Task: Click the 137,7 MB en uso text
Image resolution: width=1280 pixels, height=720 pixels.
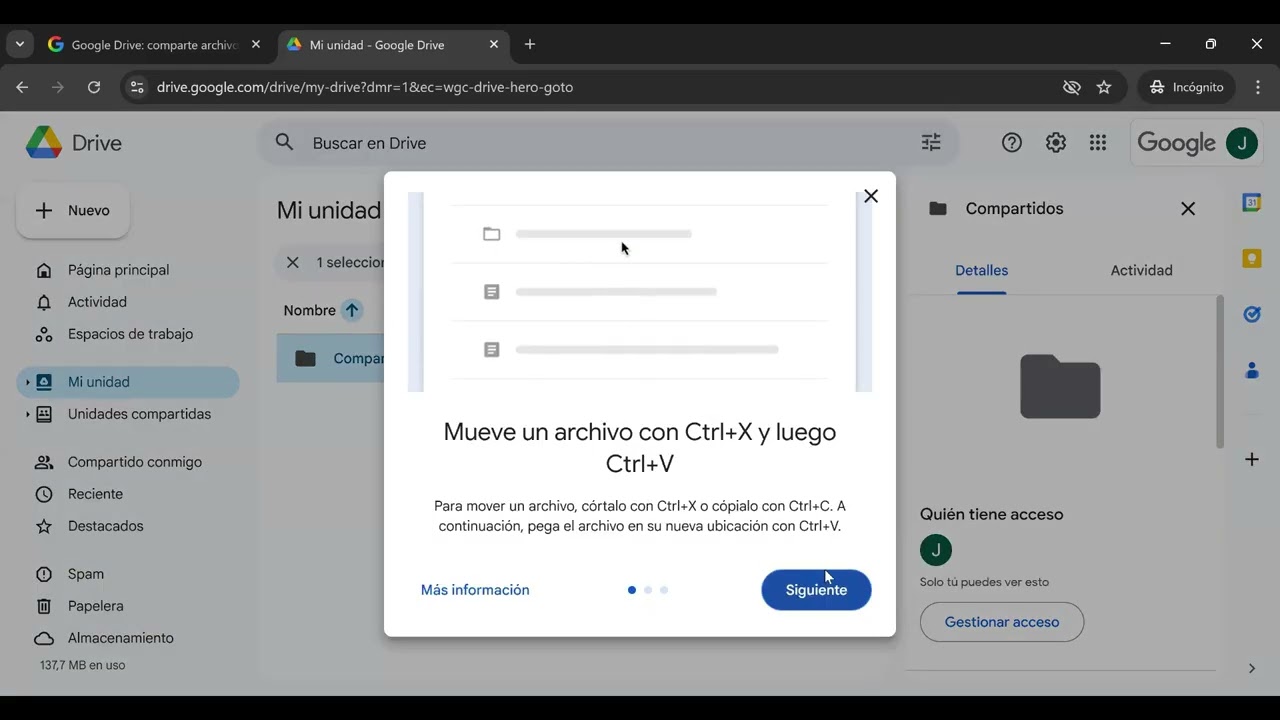Action: pyautogui.click(x=82, y=665)
